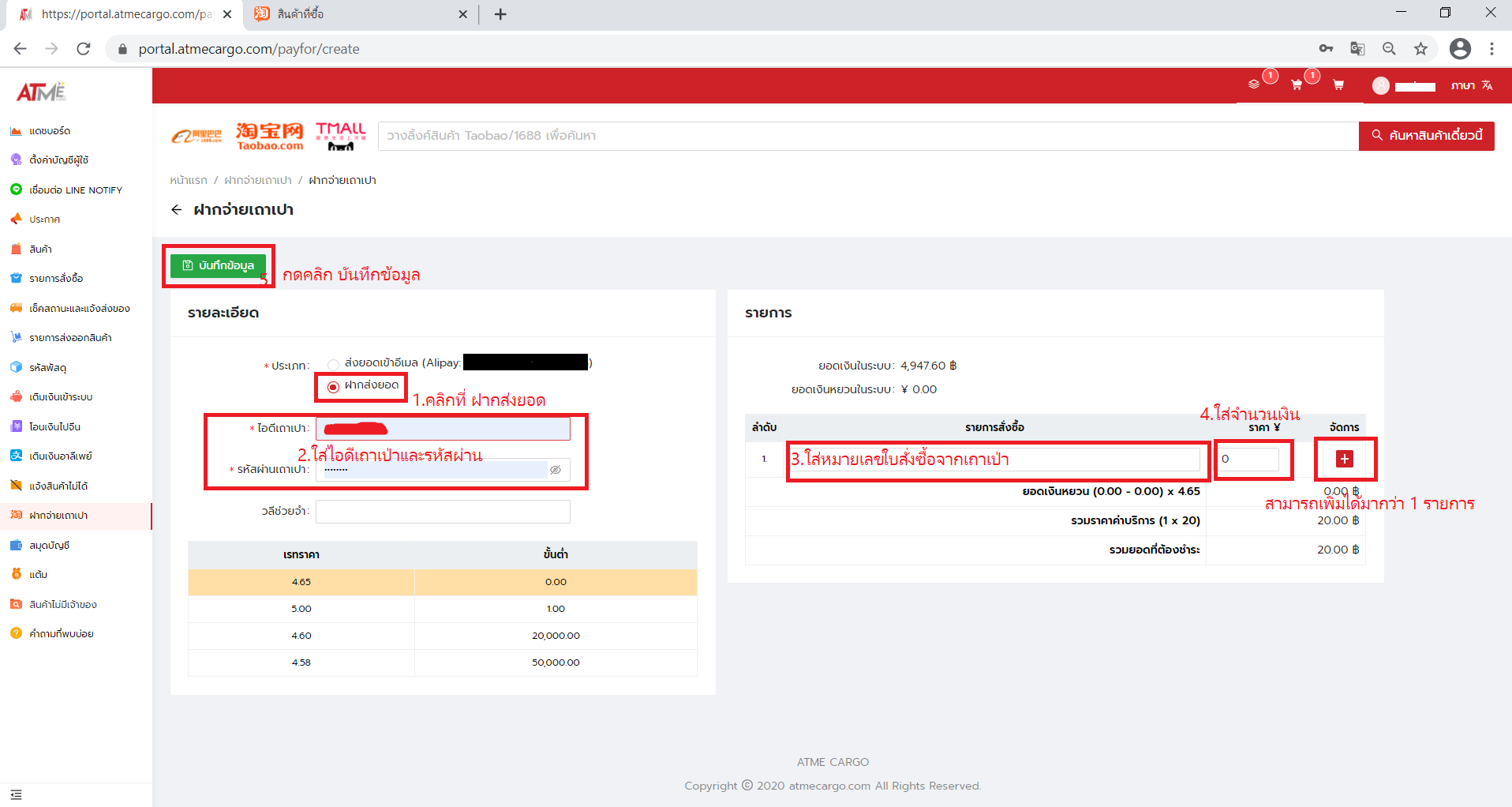Click the red search button in header

tap(1426, 136)
